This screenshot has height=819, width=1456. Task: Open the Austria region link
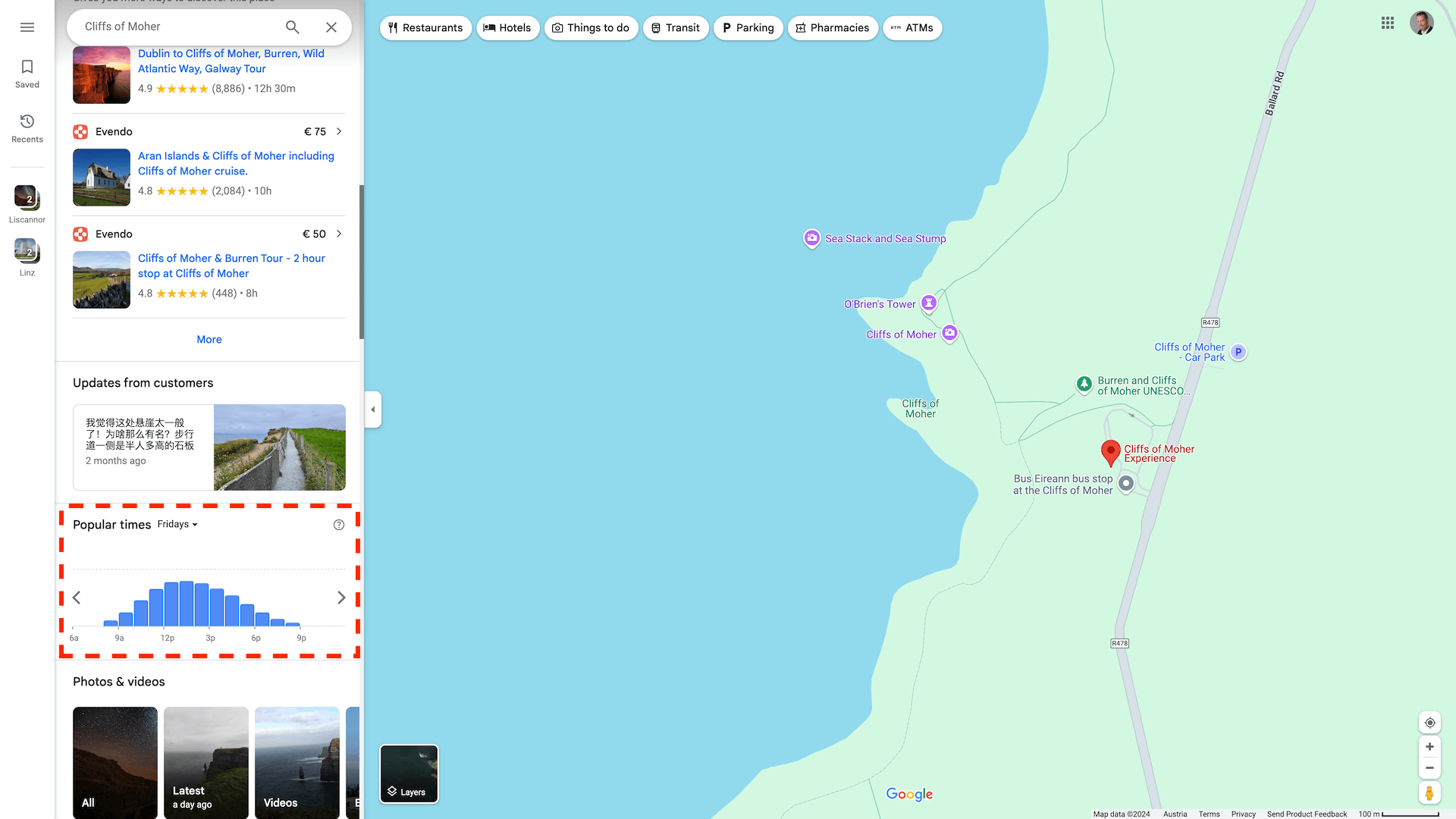(x=1175, y=814)
